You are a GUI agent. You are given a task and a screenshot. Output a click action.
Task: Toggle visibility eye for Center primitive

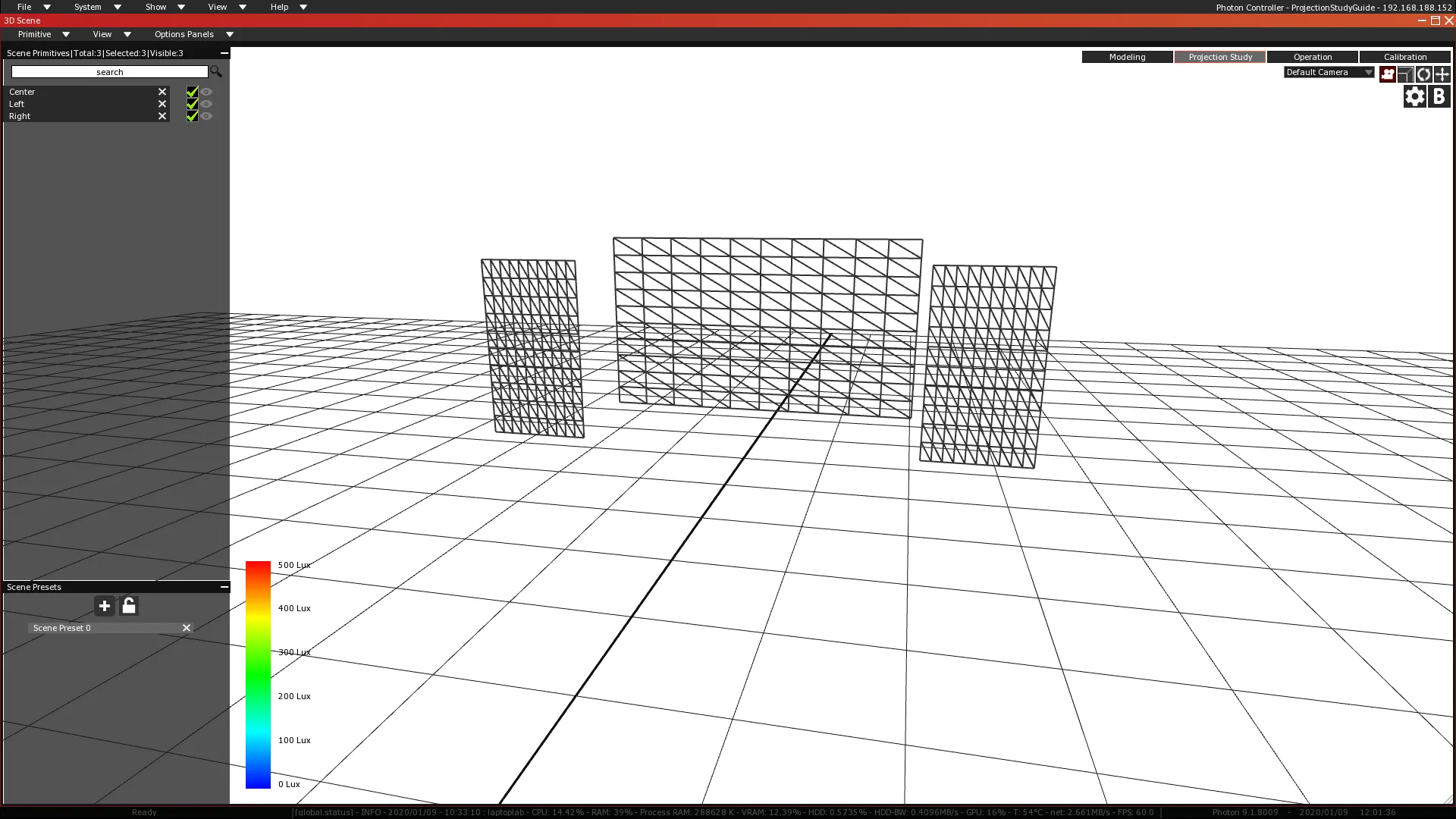point(206,92)
